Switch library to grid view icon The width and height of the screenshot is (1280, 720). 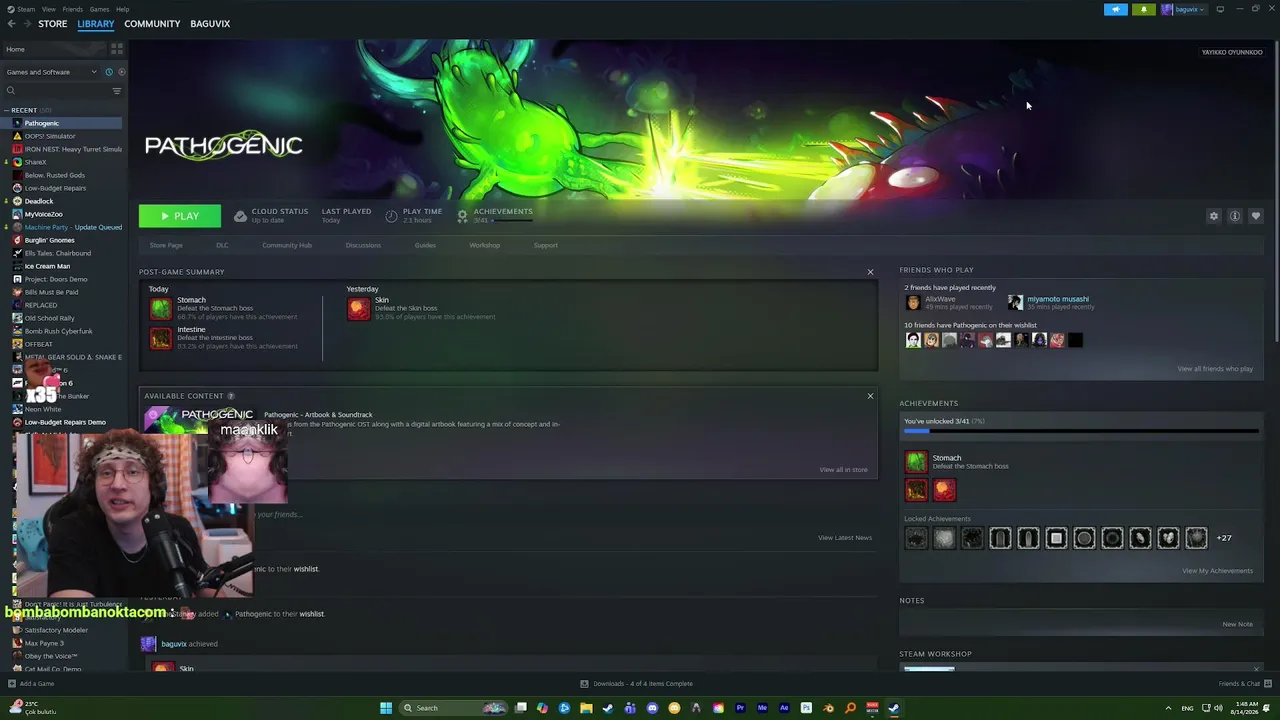pyautogui.click(x=117, y=49)
